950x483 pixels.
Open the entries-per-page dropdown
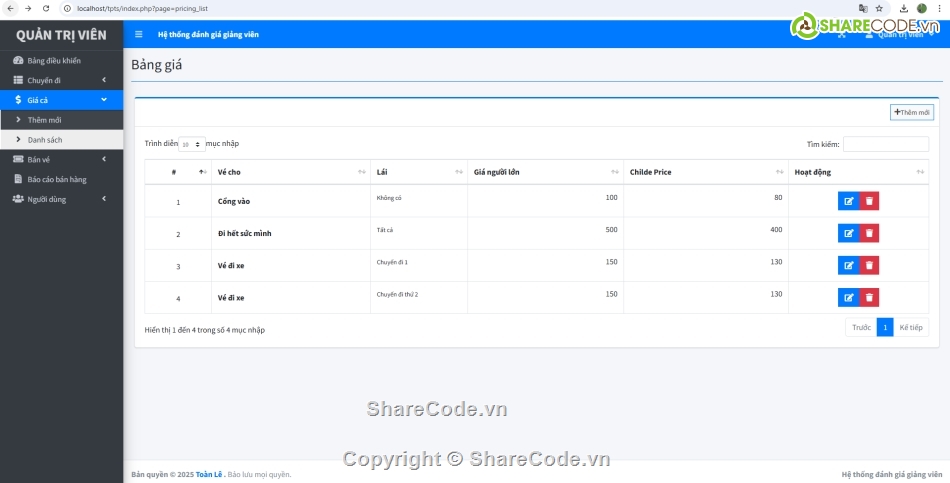coord(192,144)
